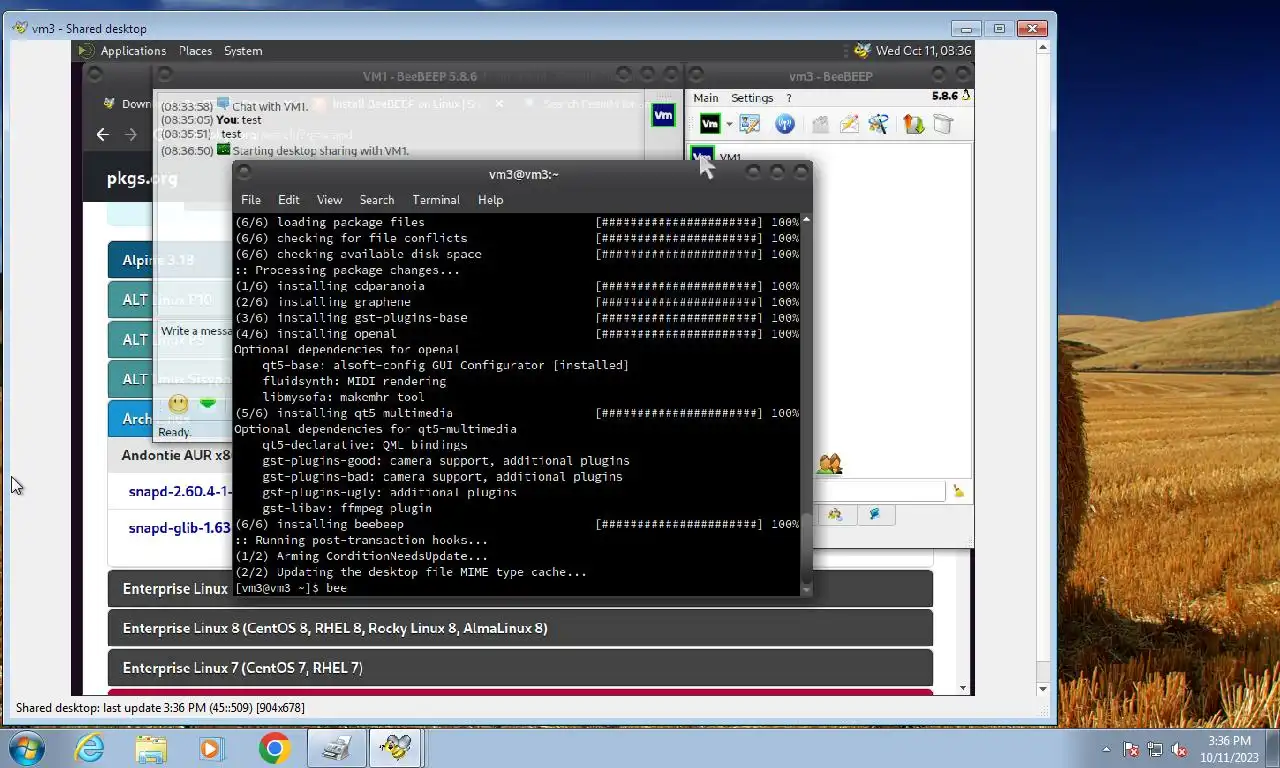The width and height of the screenshot is (1280, 768).
Task: Open Internet Explorer from the taskbar
Action: coord(89,748)
